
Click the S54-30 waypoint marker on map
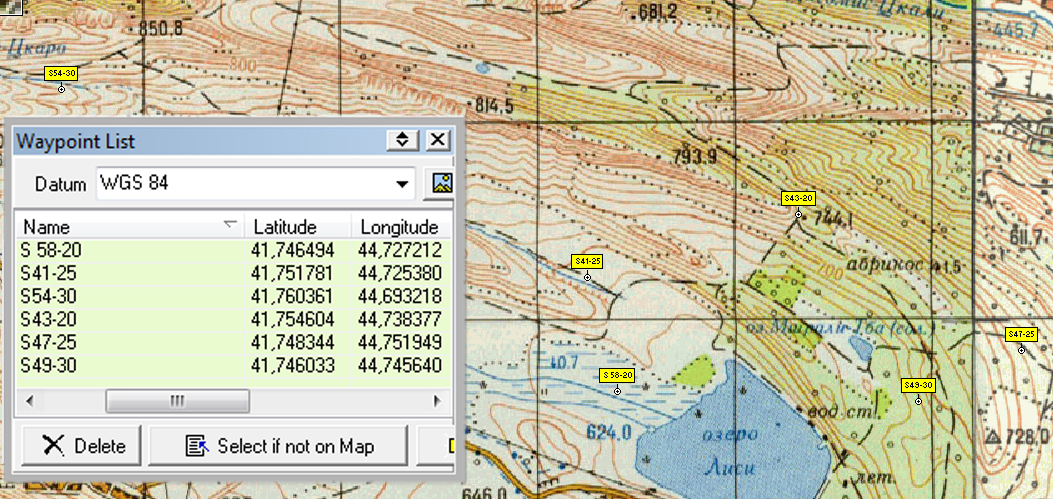click(x=62, y=89)
